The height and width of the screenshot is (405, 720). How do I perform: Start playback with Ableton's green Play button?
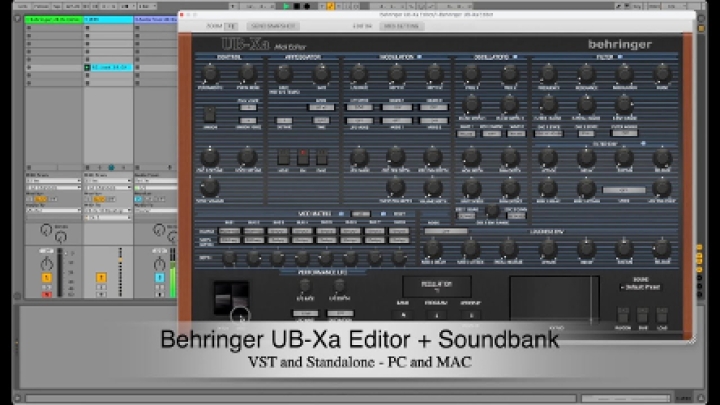tap(286, 6)
